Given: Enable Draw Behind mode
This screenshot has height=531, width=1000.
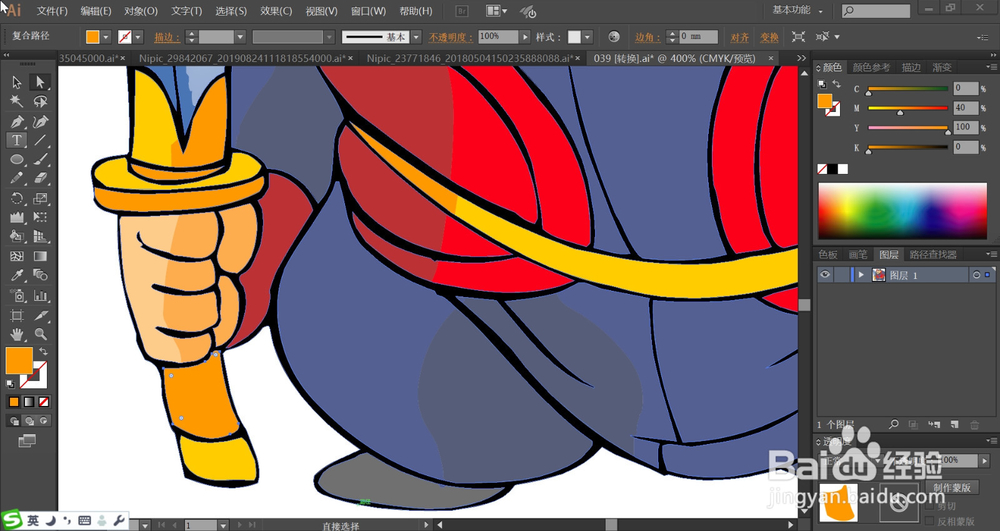Looking at the screenshot, I should [x=29, y=421].
